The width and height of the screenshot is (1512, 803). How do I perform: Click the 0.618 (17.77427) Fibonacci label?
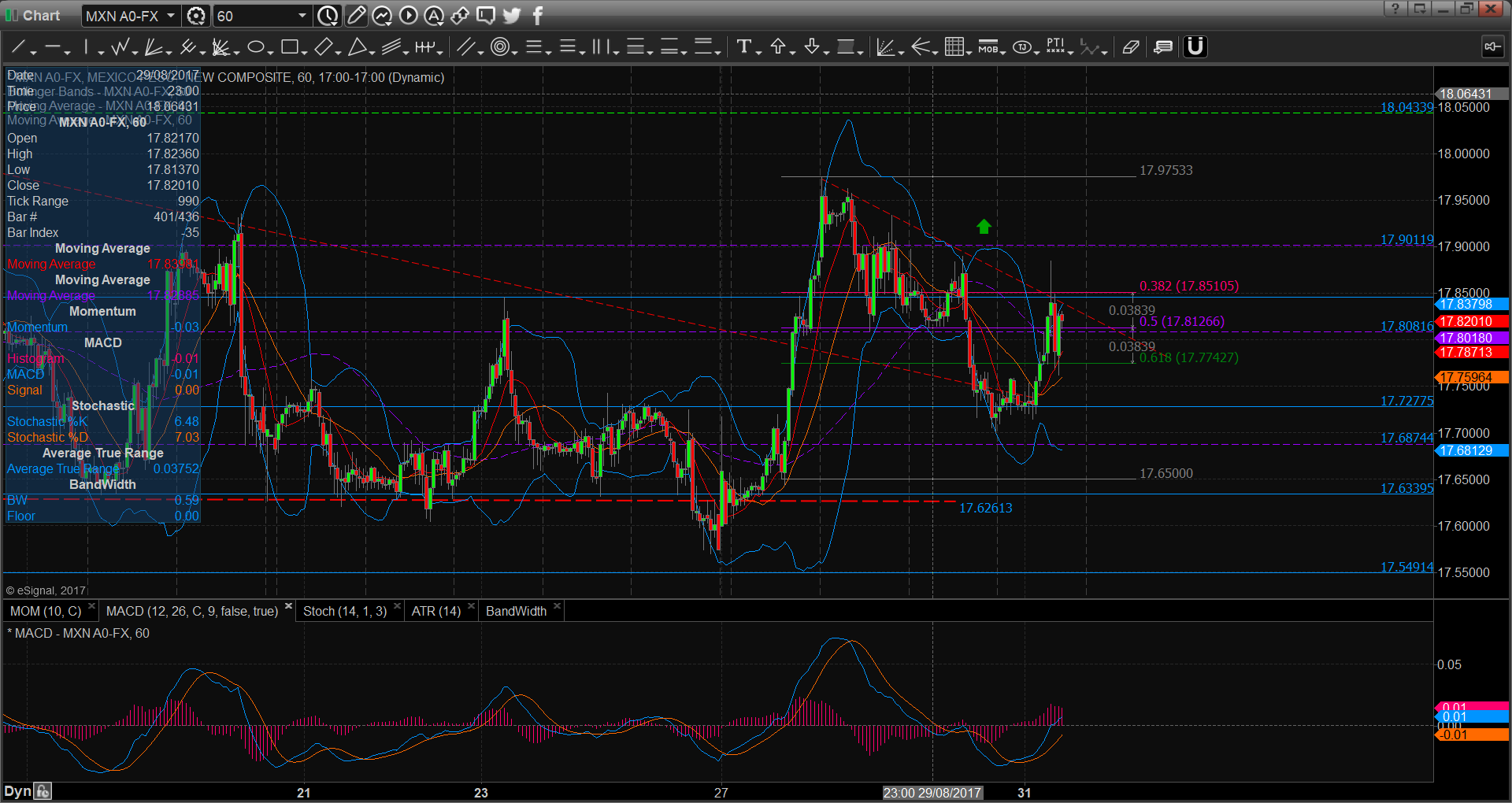[x=1189, y=357]
